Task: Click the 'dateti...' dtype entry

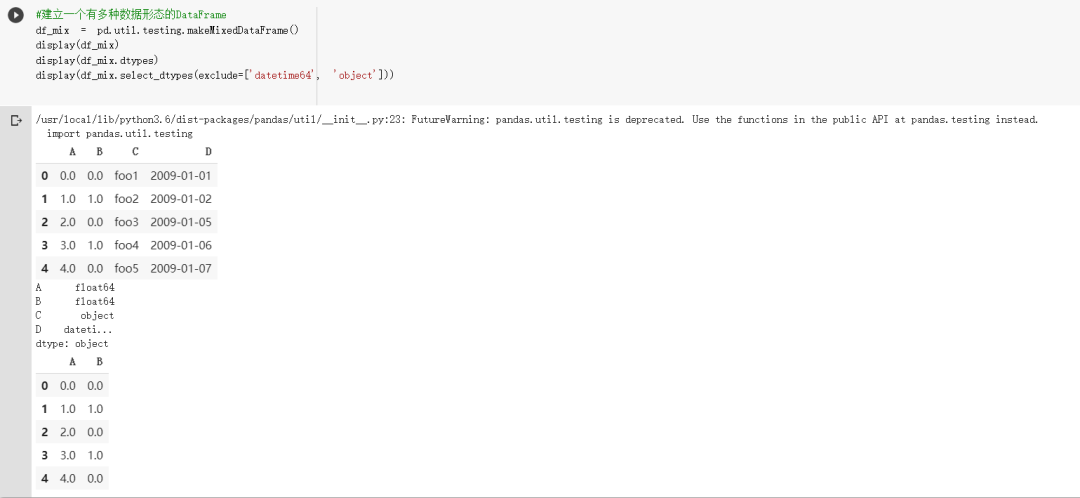Action: pyautogui.click(x=88, y=329)
